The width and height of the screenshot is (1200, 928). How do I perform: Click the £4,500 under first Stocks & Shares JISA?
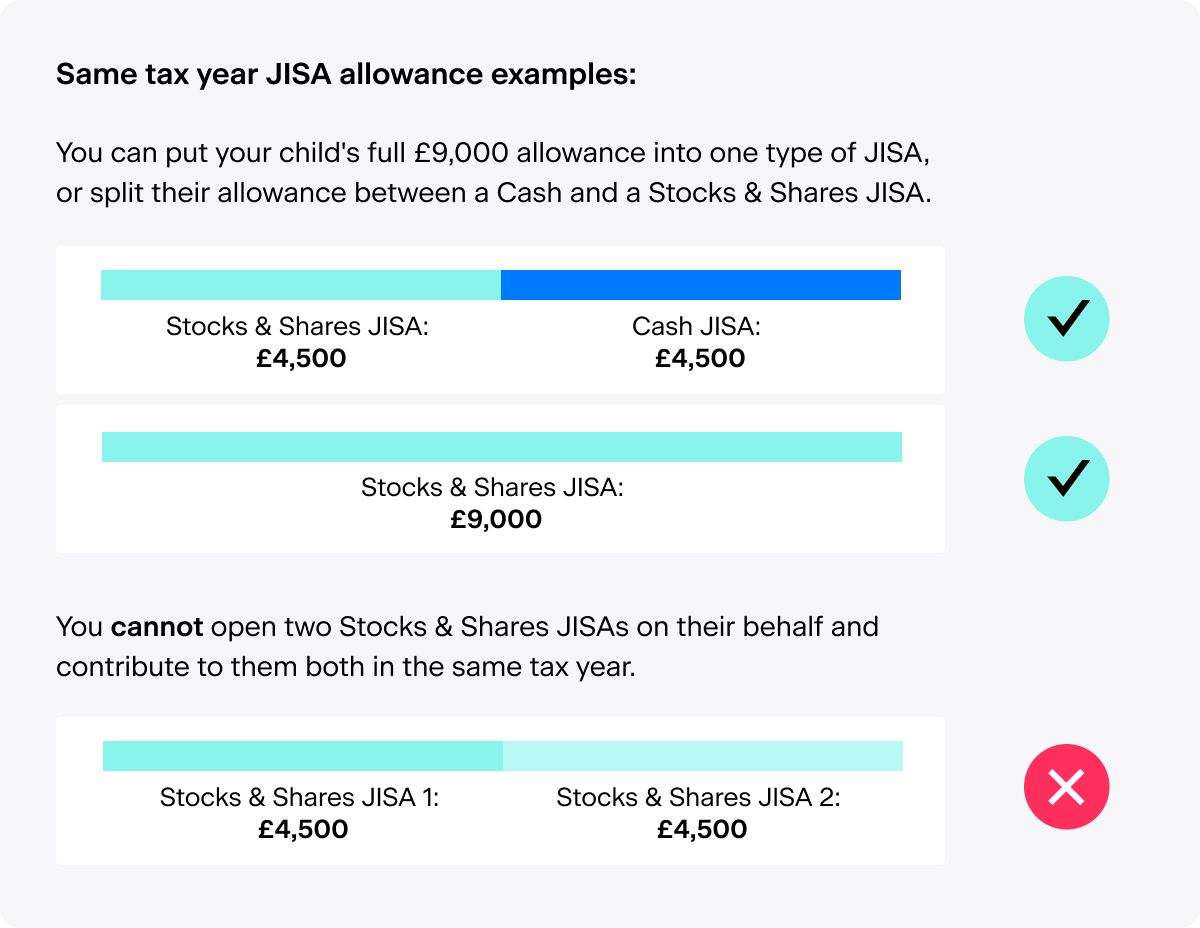[x=301, y=358]
